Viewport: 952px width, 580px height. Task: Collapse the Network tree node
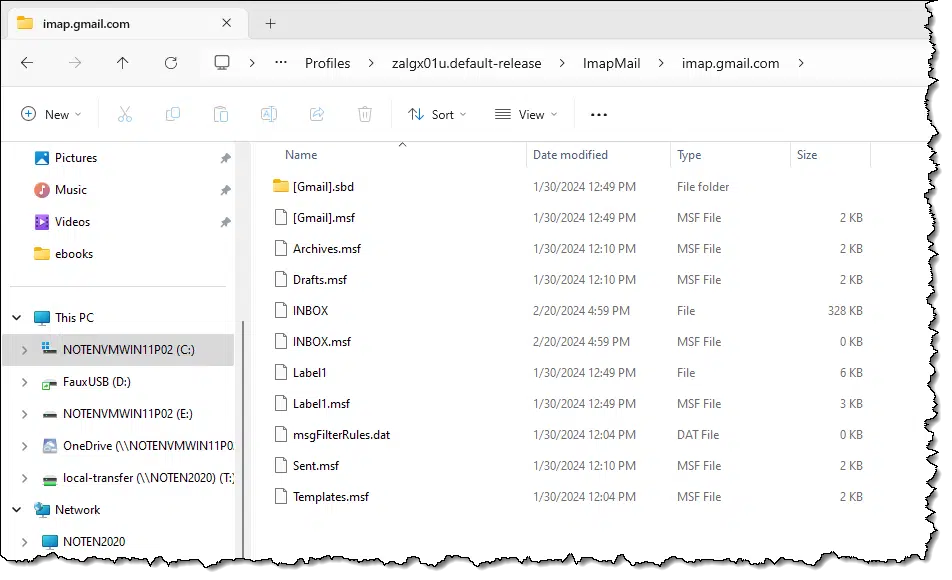(17, 510)
